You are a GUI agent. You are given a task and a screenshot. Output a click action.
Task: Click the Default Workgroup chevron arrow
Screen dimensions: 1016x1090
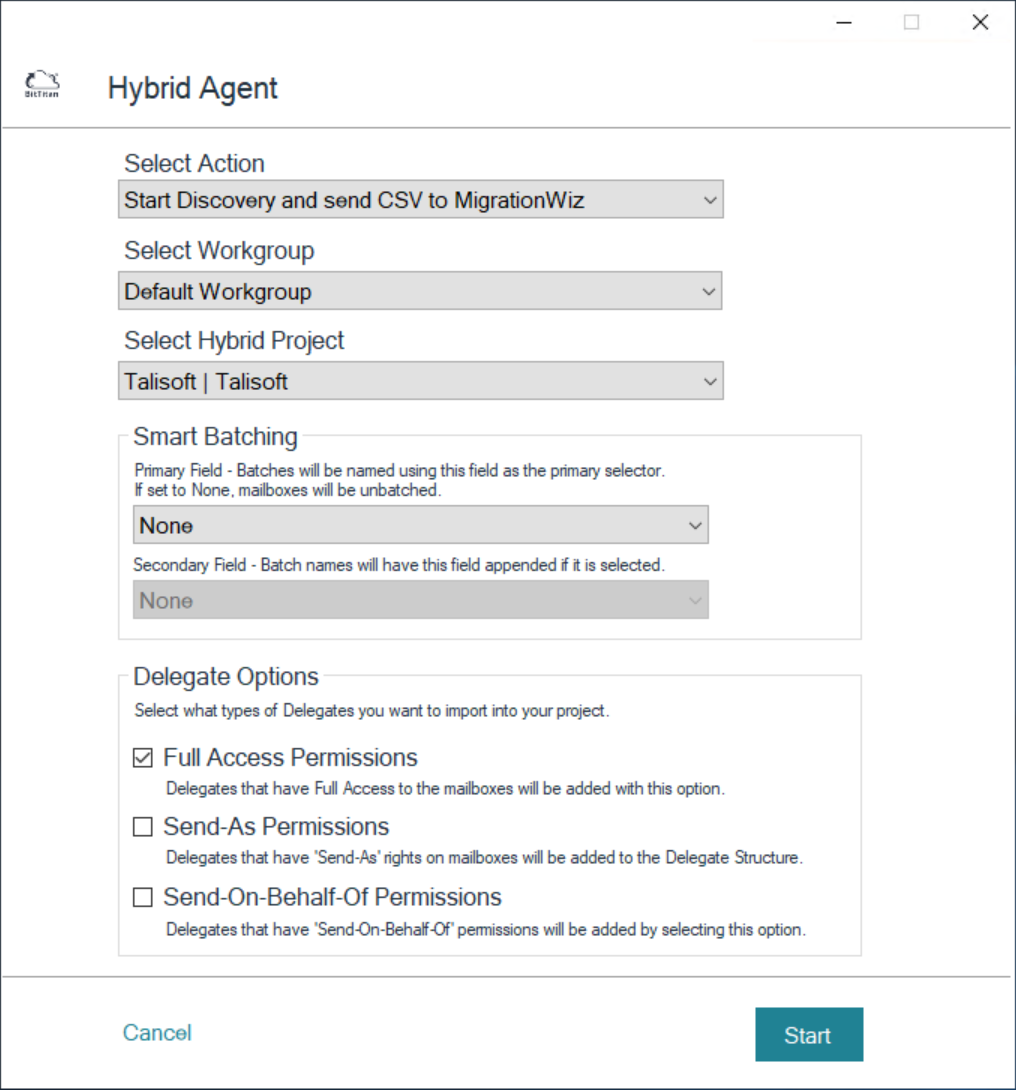click(x=708, y=291)
